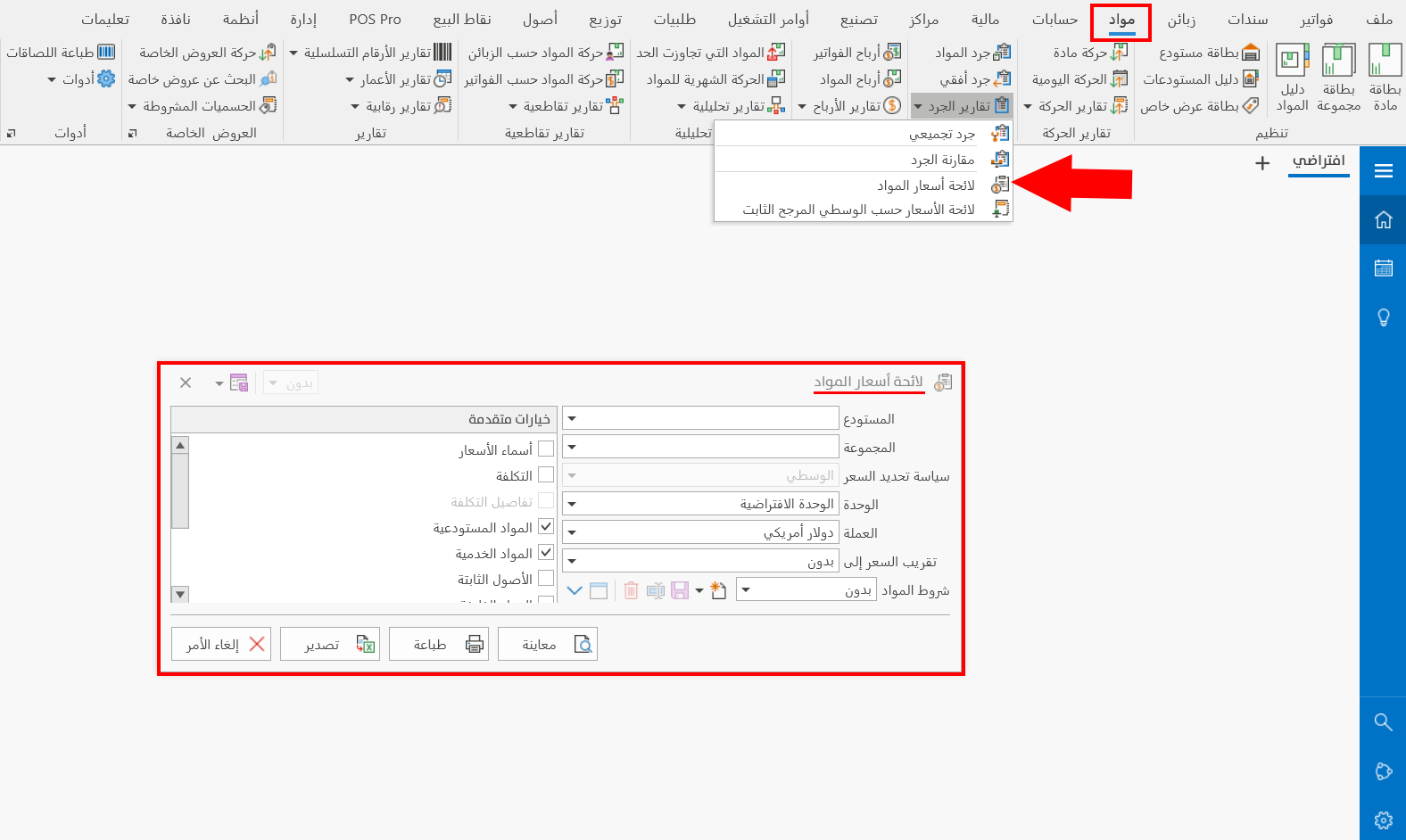Click the search magnifier in sidebar
Image resolution: width=1406 pixels, height=840 pixels.
[x=1384, y=722]
